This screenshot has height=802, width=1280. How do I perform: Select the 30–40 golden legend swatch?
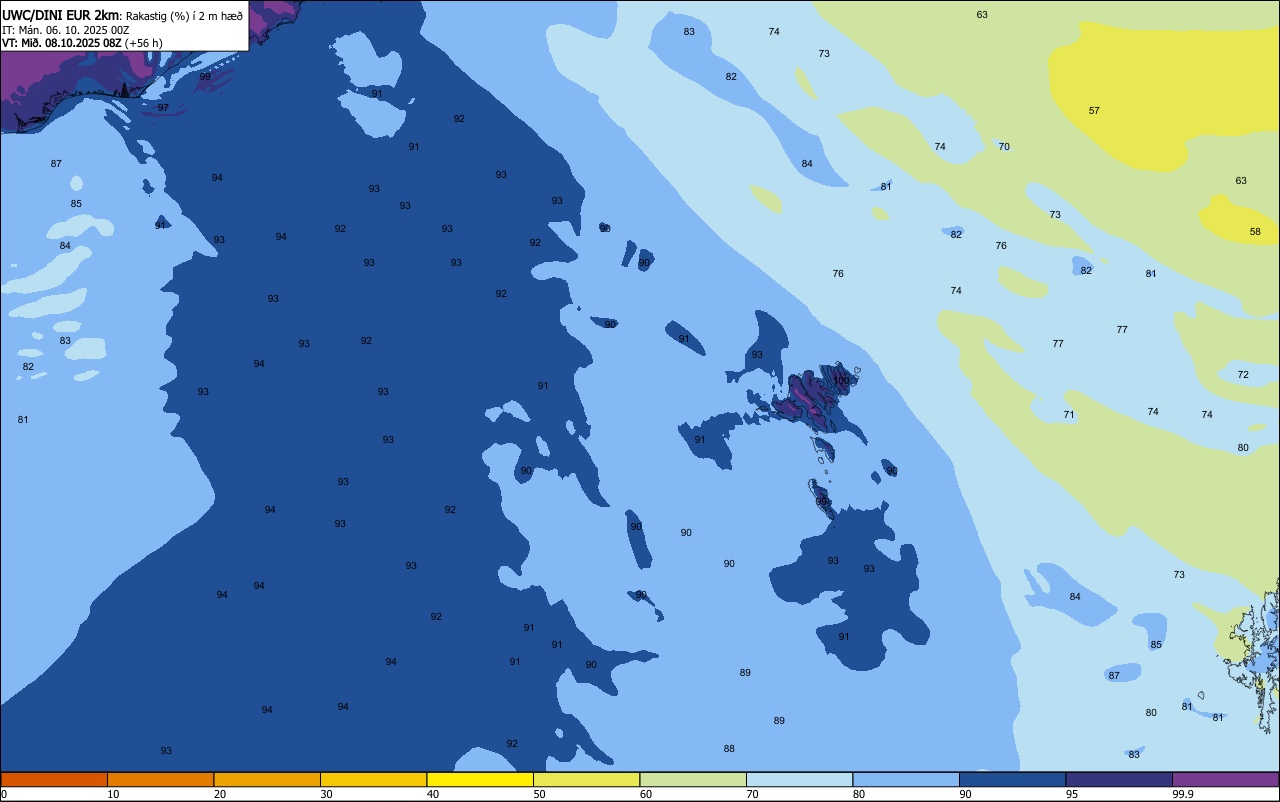tap(373, 779)
